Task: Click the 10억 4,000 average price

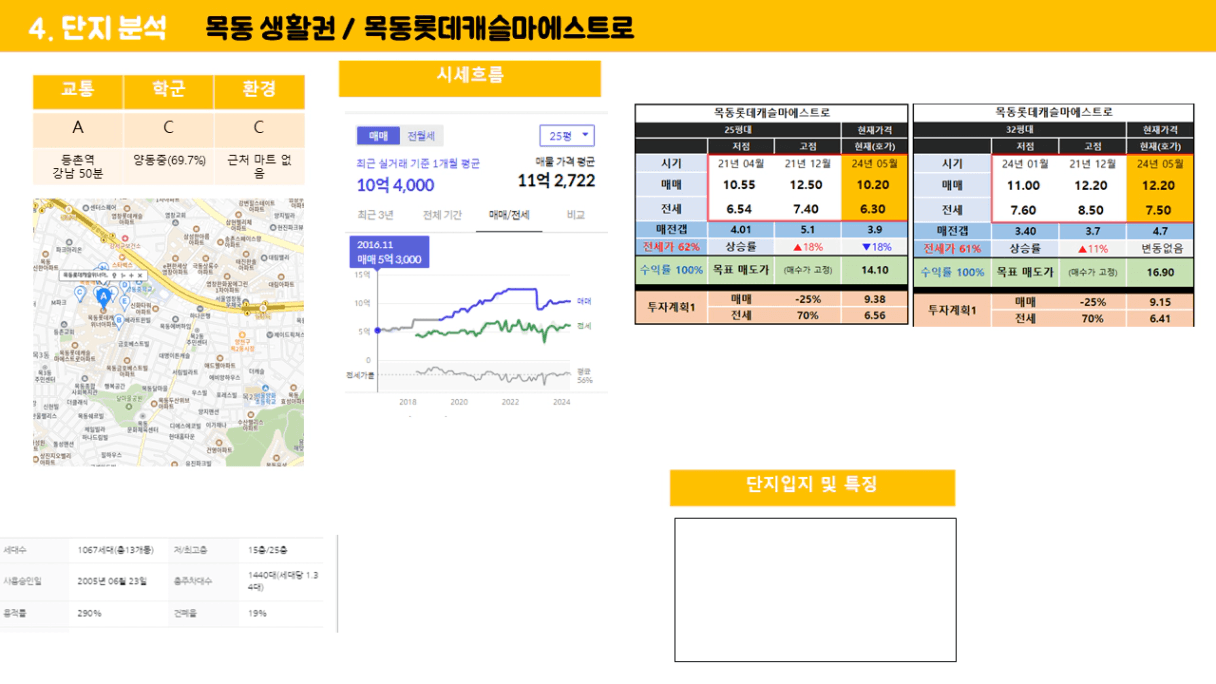Action: pos(396,185)
